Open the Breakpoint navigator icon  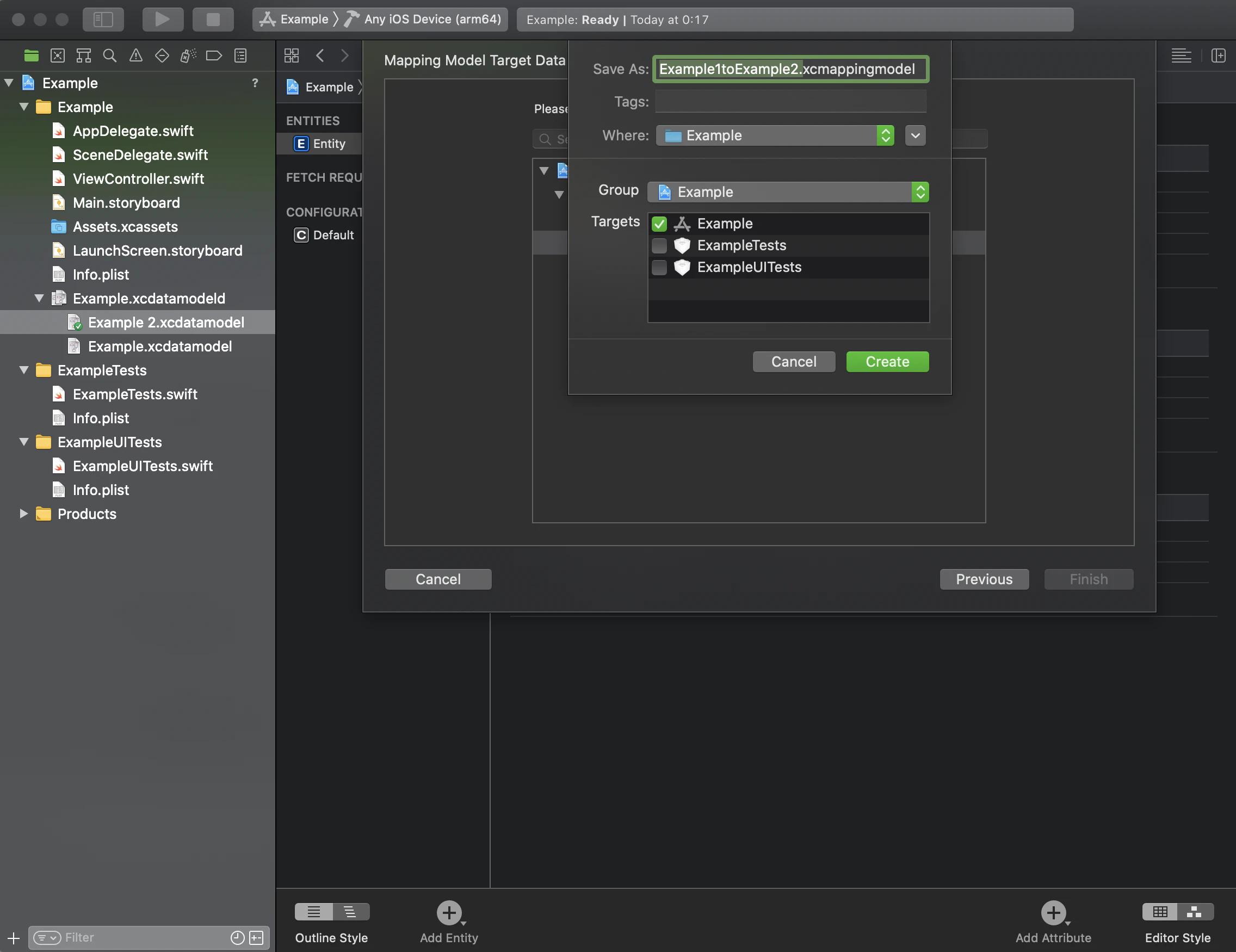[214, 55]
